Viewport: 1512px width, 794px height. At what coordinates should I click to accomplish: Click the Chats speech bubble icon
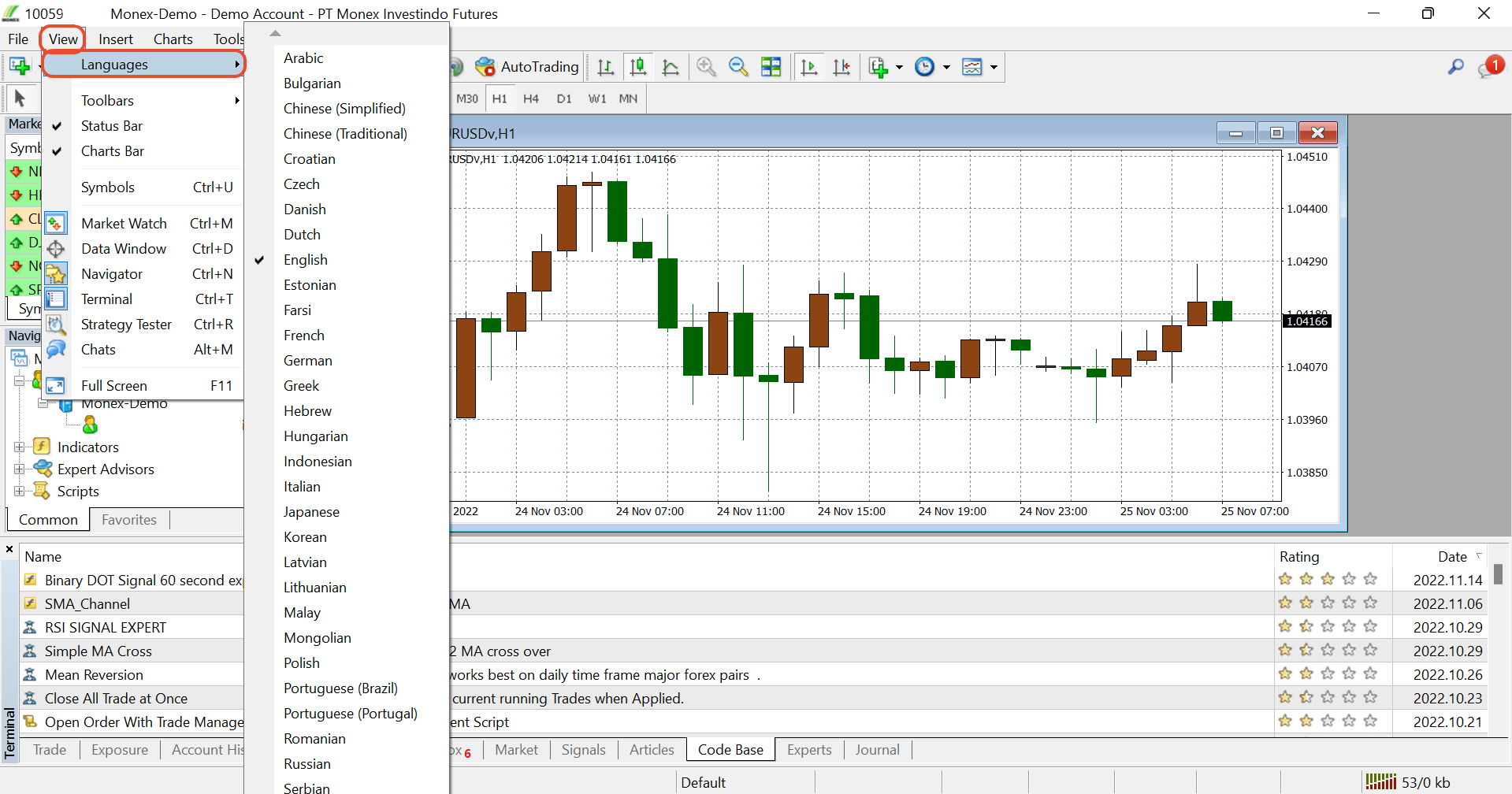tap(55, 350)
